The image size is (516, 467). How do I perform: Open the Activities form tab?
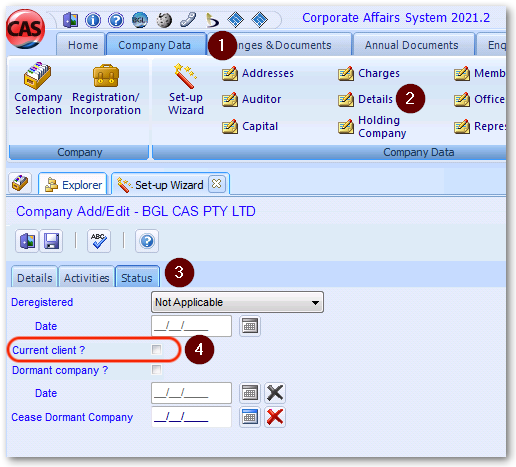pyautogui.click(x=87, y=277)
